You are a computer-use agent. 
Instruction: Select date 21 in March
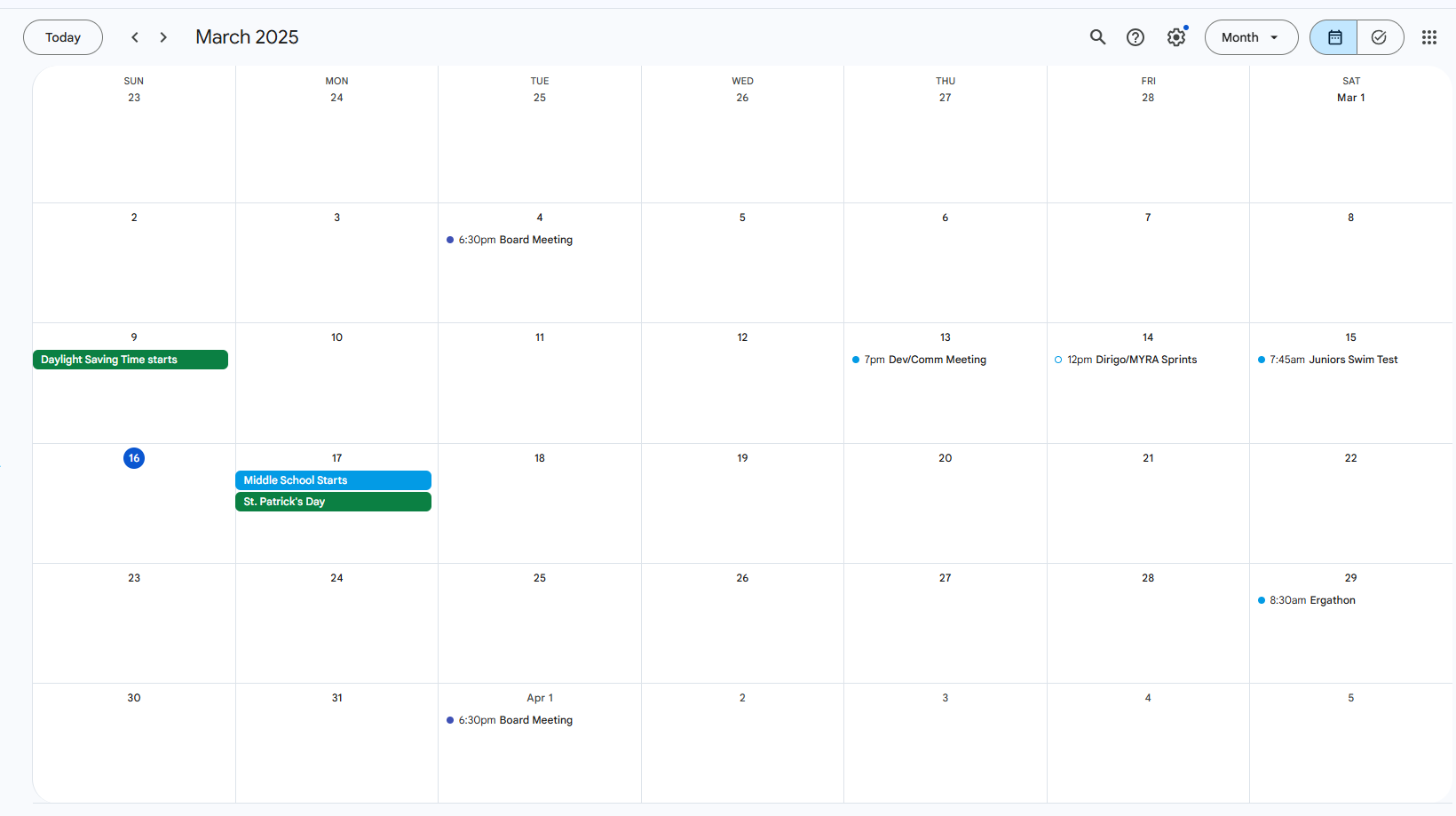click(1148, 458)
